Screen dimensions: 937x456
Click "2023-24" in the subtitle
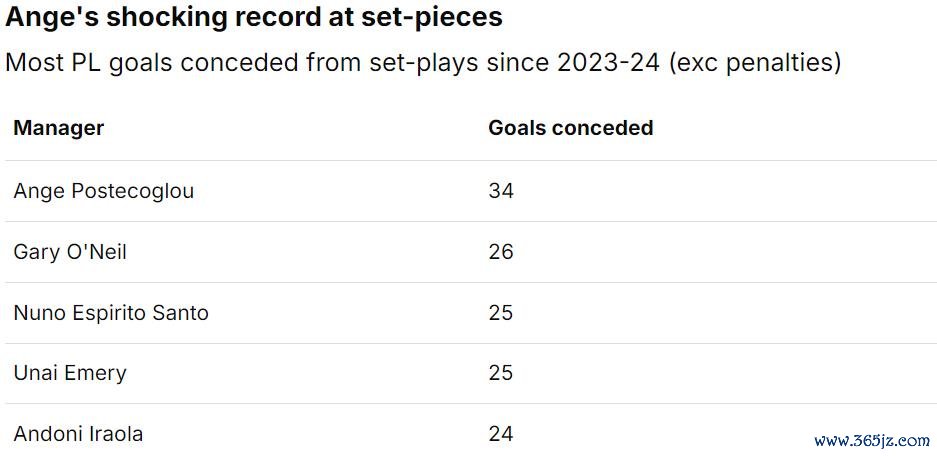point(610,63)
